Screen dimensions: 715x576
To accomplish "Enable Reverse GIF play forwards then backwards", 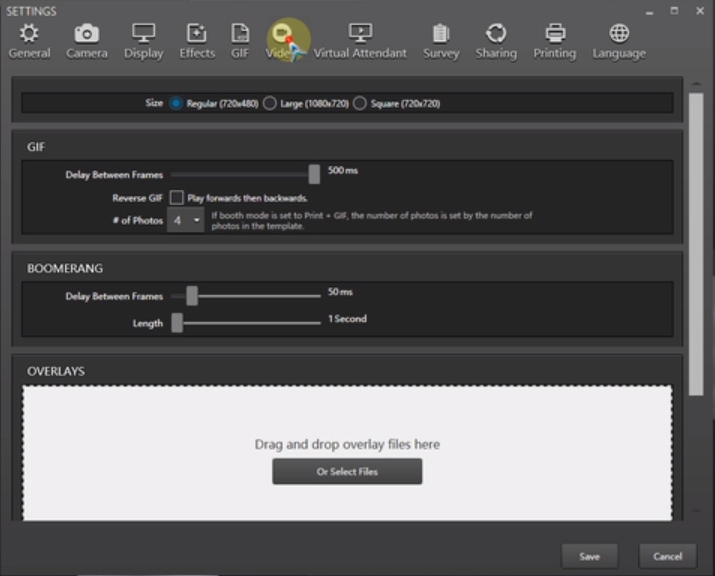I will point(177,198).
